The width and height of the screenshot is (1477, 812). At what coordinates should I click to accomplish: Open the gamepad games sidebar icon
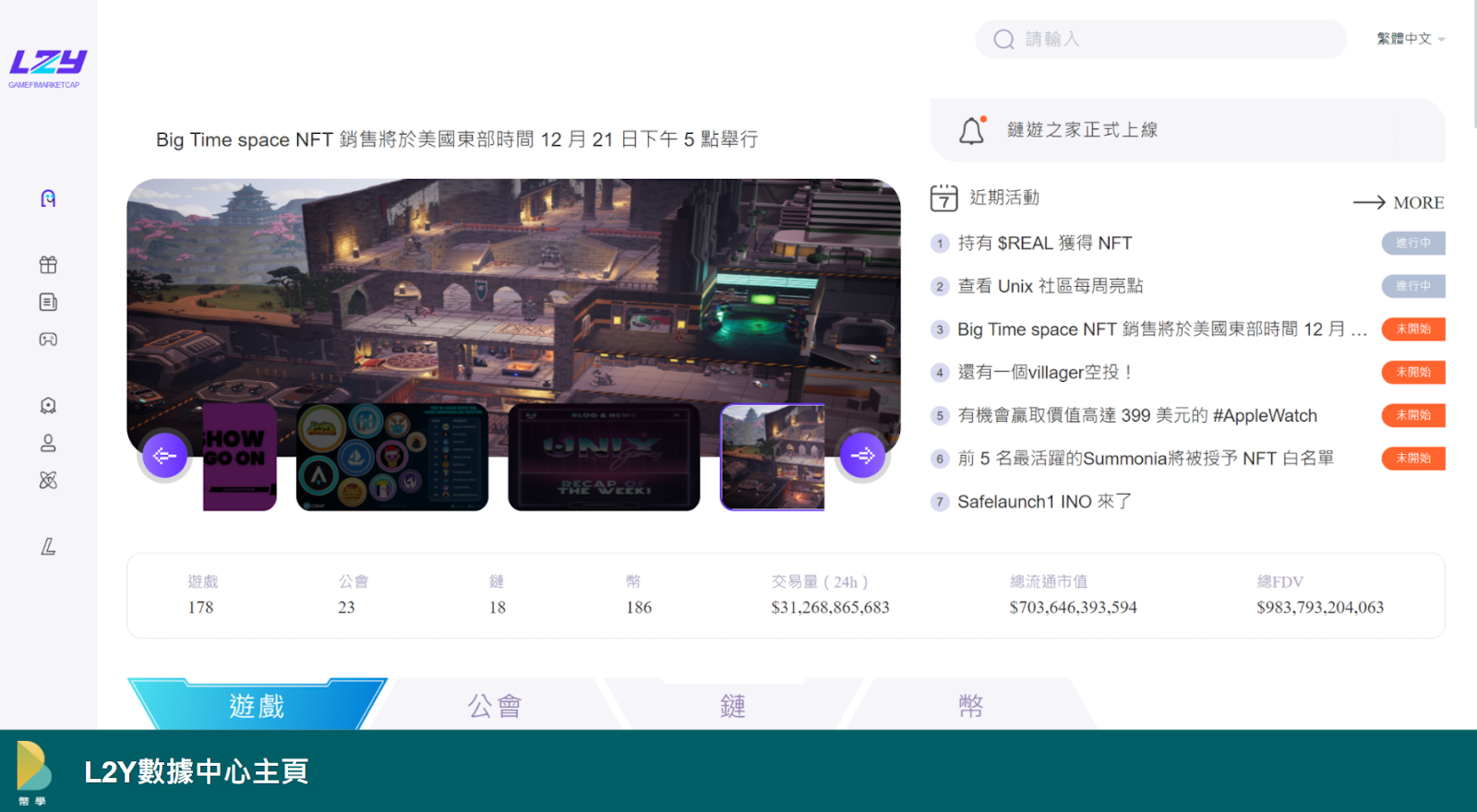[48, 340]
